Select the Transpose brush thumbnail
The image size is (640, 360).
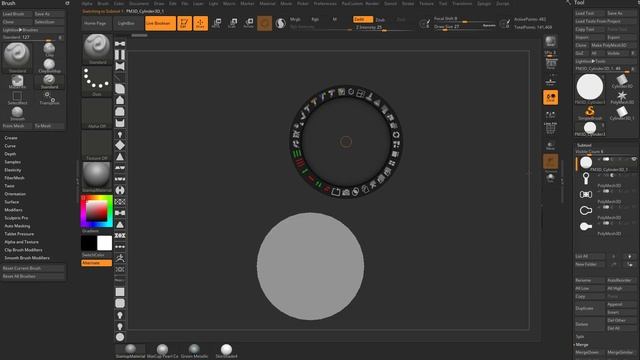49,98
